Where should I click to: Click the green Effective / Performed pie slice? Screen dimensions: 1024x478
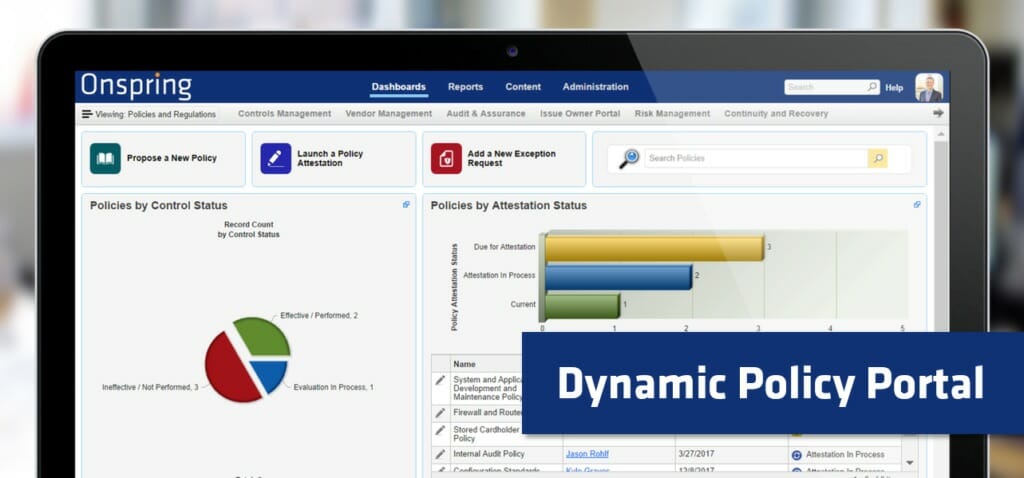click(x=264, y=336)
